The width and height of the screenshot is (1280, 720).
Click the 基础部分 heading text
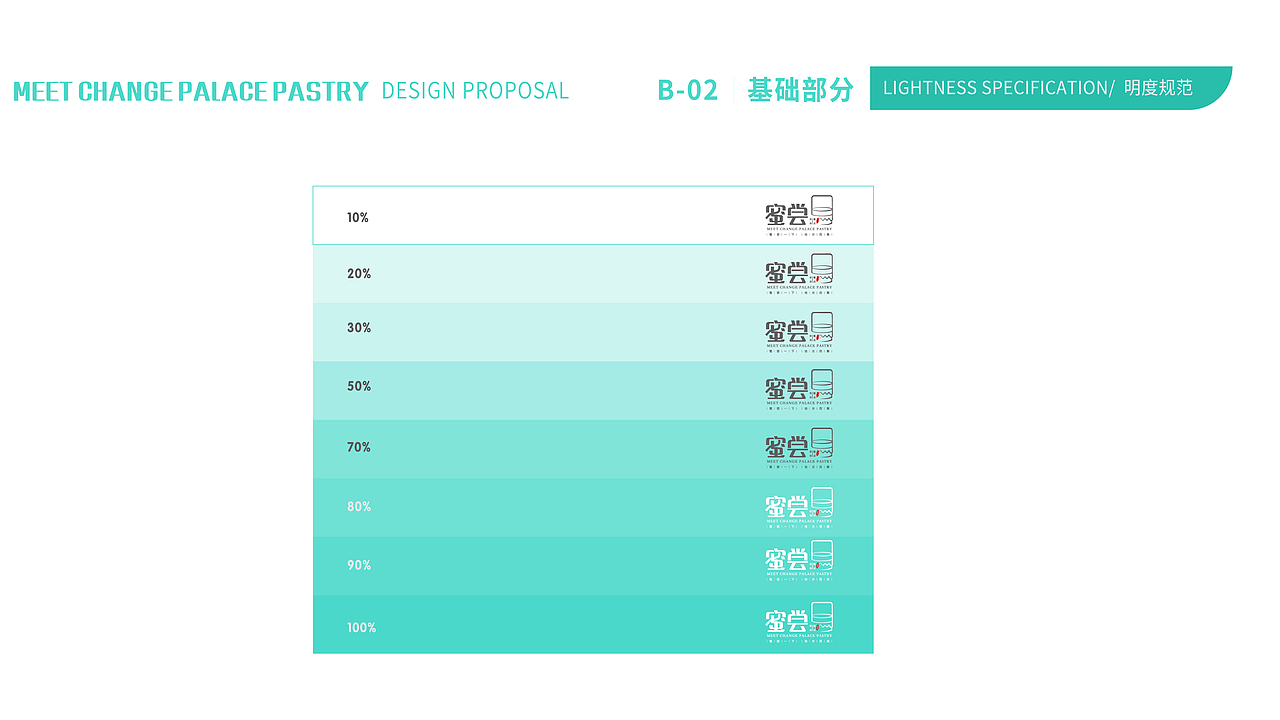click(800, 90)
